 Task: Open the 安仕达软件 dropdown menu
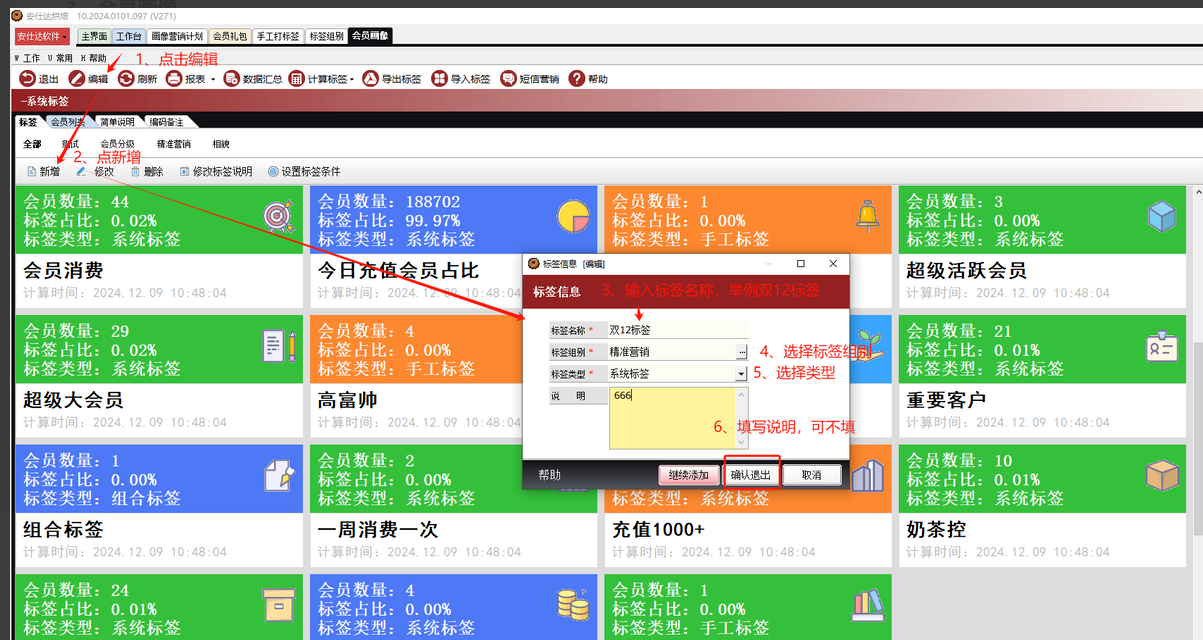click(43, 36)
